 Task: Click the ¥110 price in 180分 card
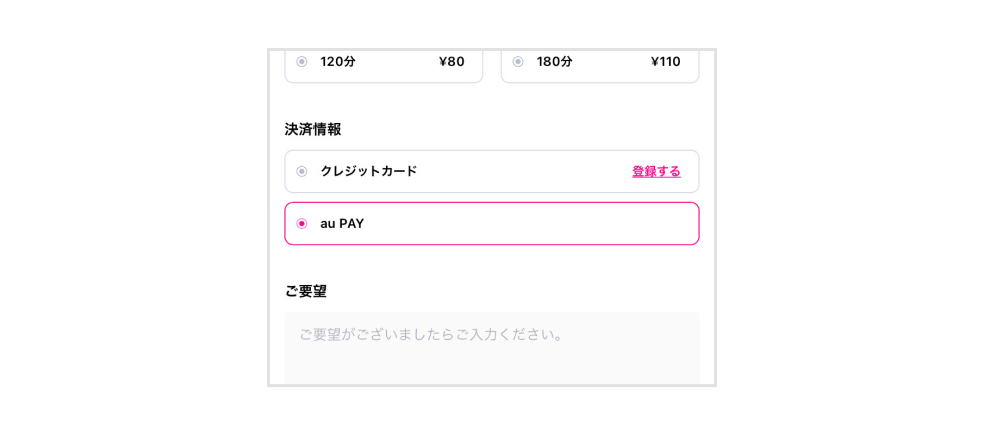(x=666, y=62)
